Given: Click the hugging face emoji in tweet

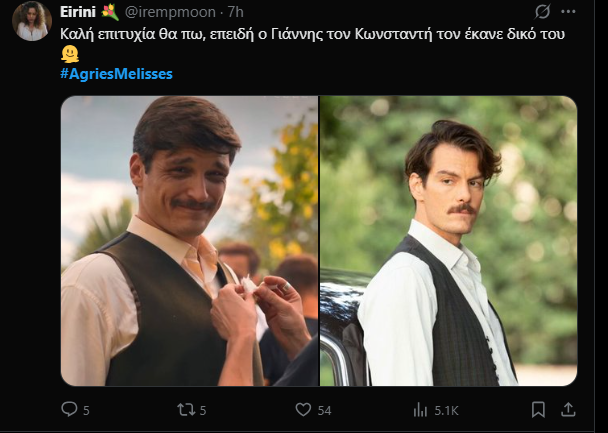Looking at the screenshot, I should [x=69, y=54].
